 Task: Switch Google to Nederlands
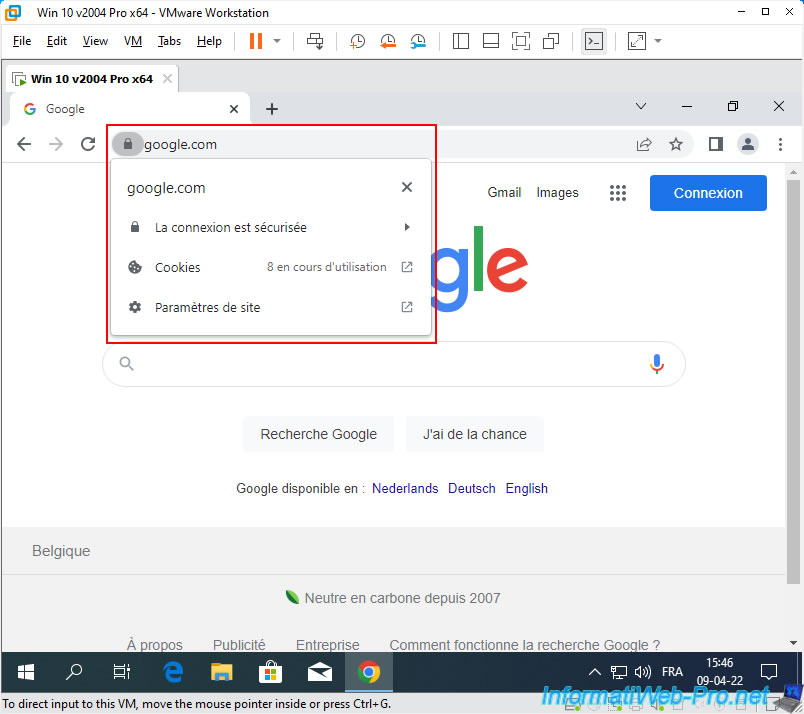click(405, 488)
